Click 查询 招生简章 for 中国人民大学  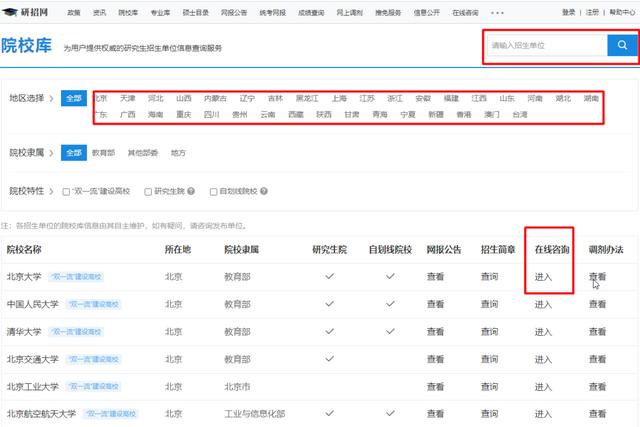pos(489,304)
